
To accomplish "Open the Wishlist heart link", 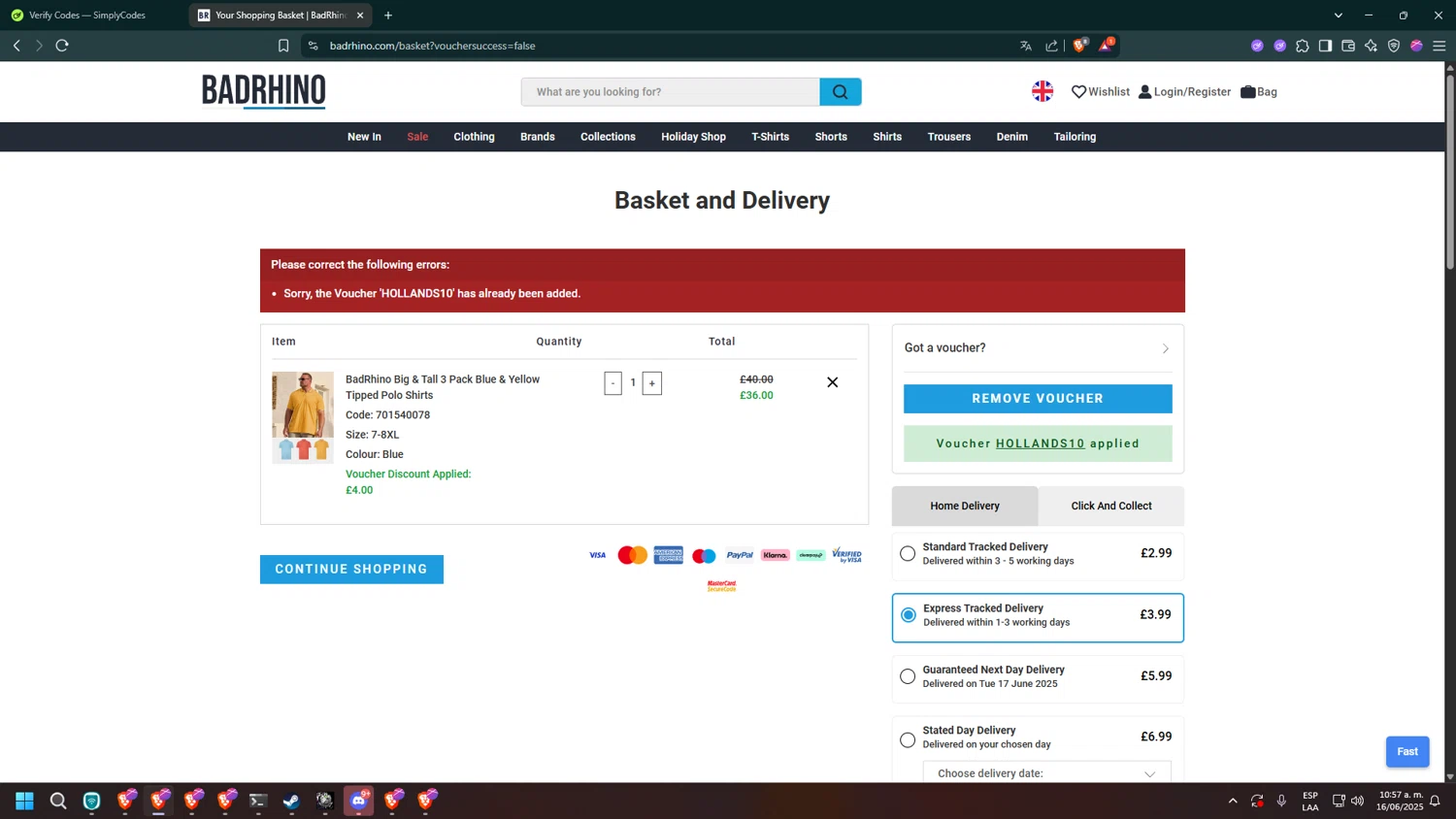I will click(x=1101, y=92).
